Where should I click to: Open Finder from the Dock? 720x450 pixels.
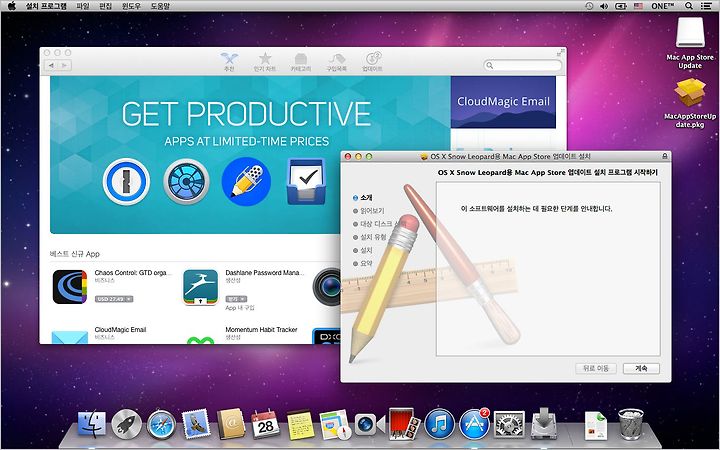click(91, 423)
